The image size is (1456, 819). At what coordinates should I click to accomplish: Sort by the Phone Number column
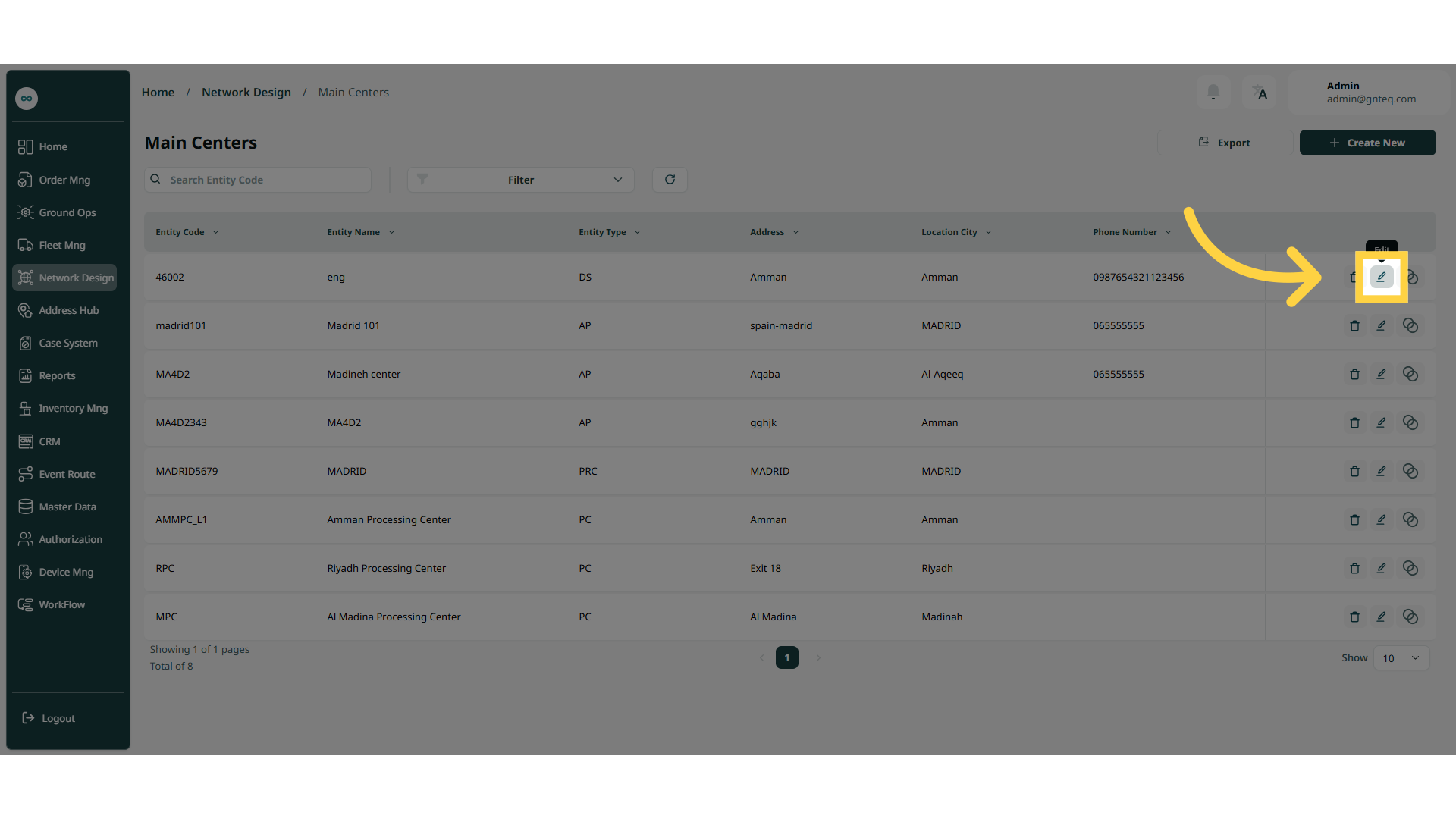tap(1131, 232)
